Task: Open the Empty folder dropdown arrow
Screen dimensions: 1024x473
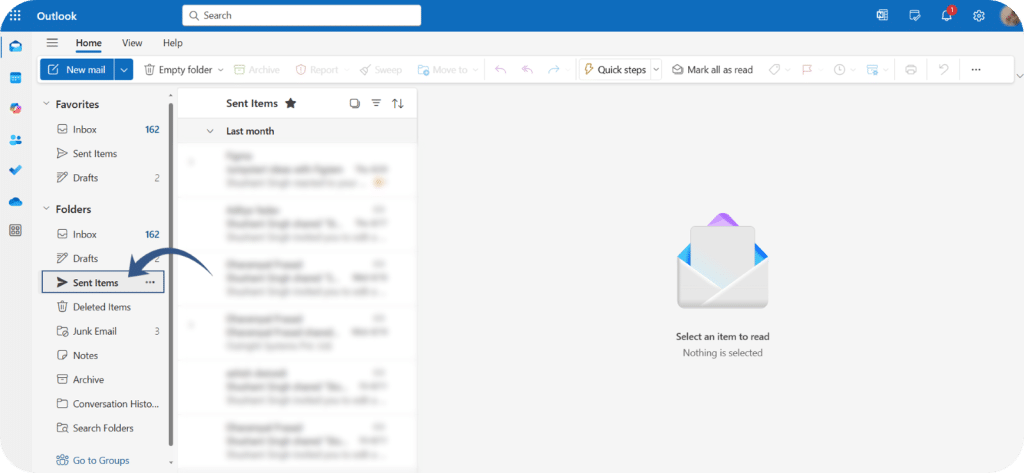Action: coord(220,70)
